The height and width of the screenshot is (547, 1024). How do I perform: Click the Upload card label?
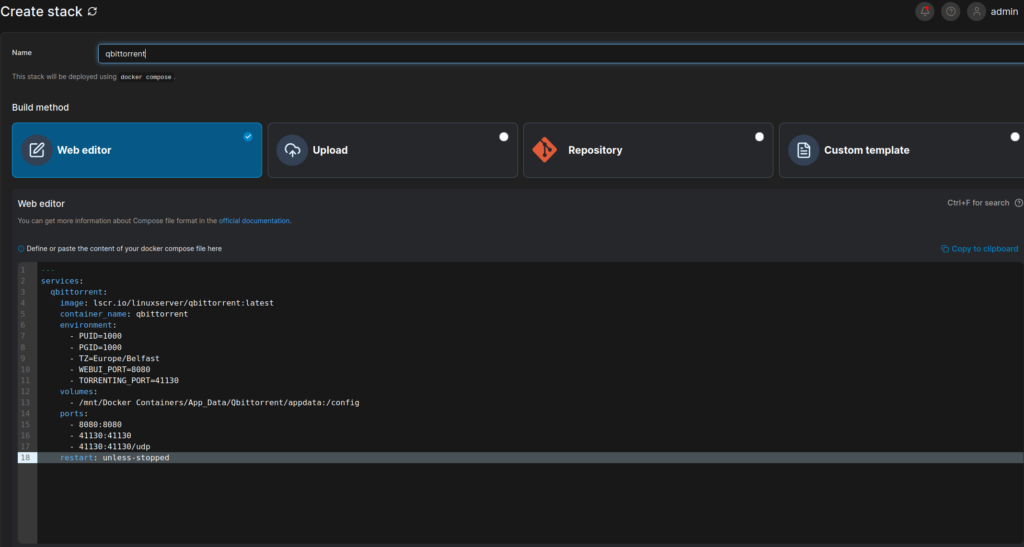click(x=330, y=150)
